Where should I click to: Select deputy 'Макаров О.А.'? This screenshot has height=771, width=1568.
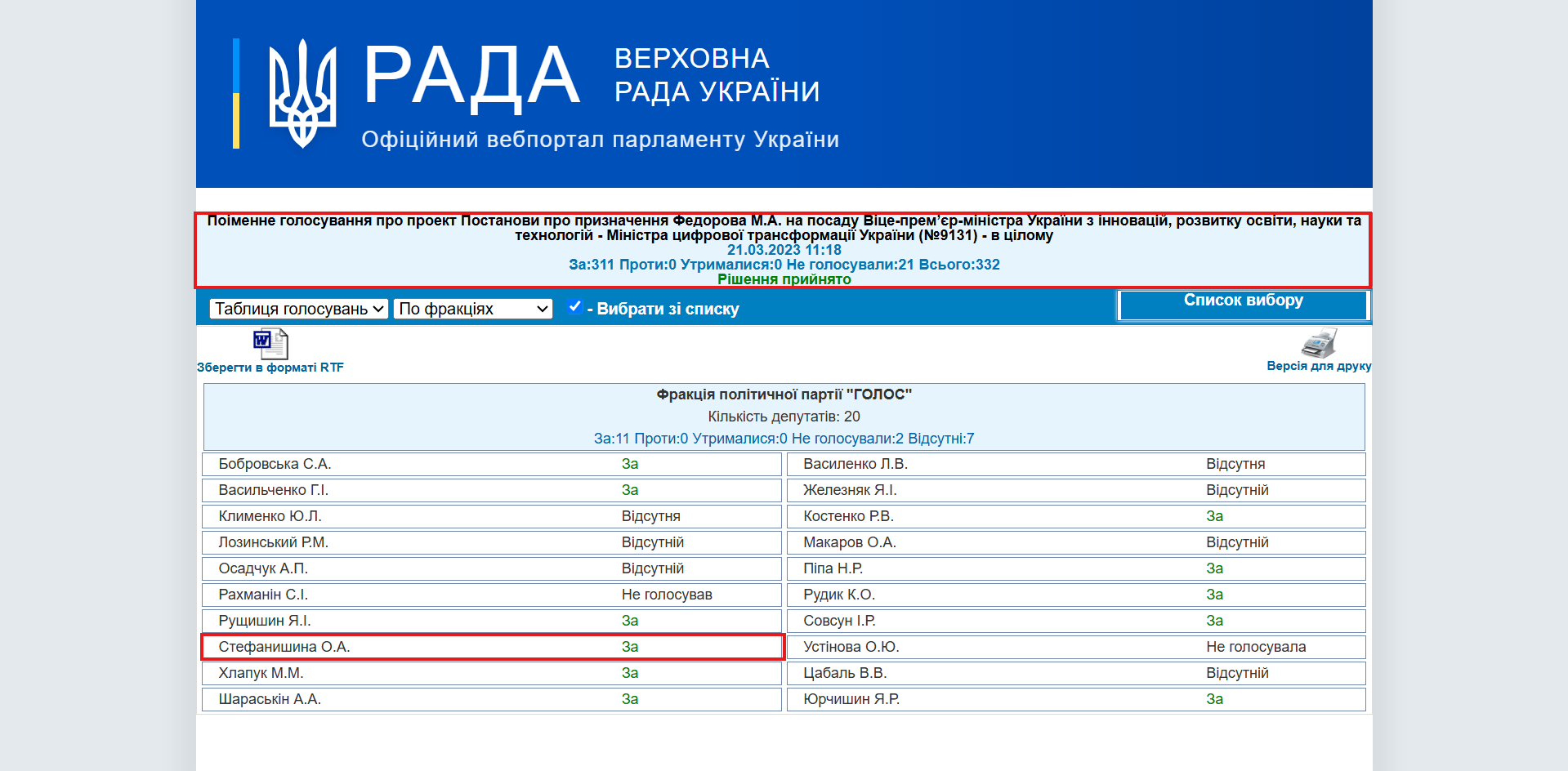(850, 542)
